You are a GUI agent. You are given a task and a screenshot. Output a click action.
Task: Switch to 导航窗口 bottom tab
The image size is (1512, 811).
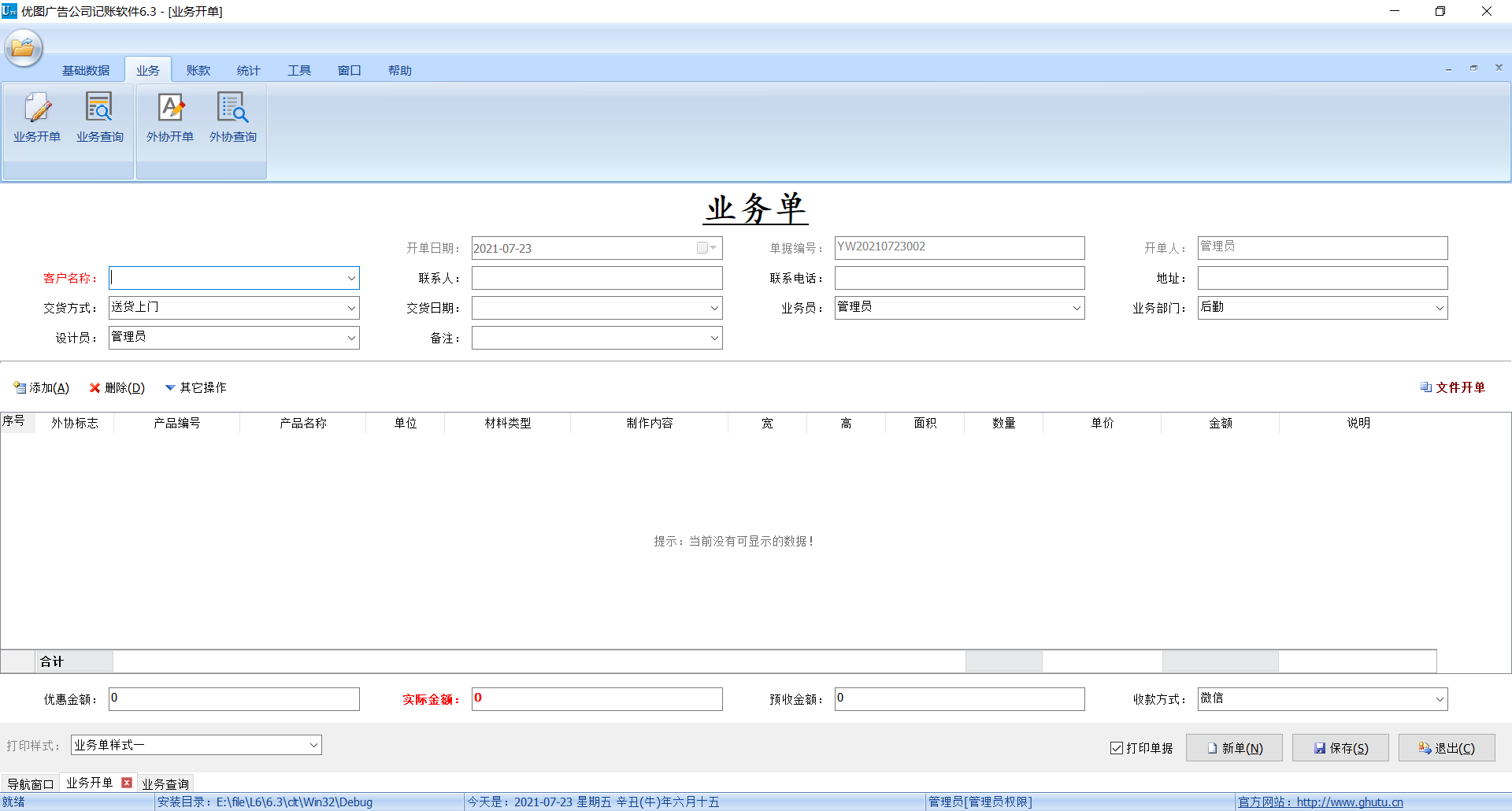pyautogui.click(x=31, y=784)
